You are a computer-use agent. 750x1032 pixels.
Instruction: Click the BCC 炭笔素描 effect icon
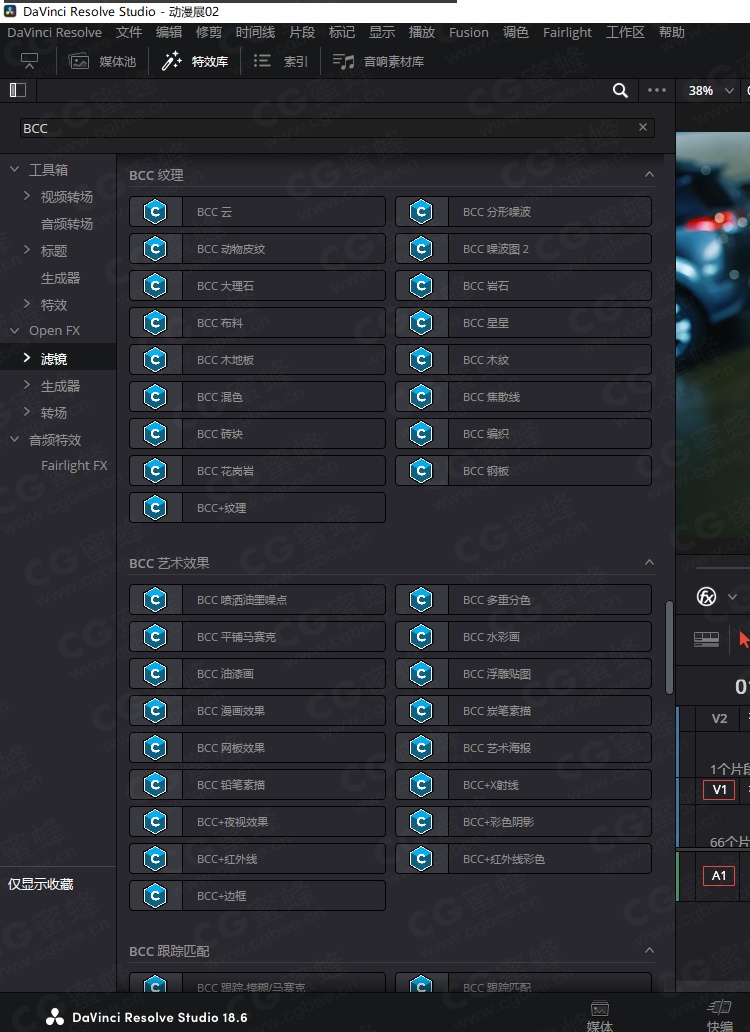point(421,711)
